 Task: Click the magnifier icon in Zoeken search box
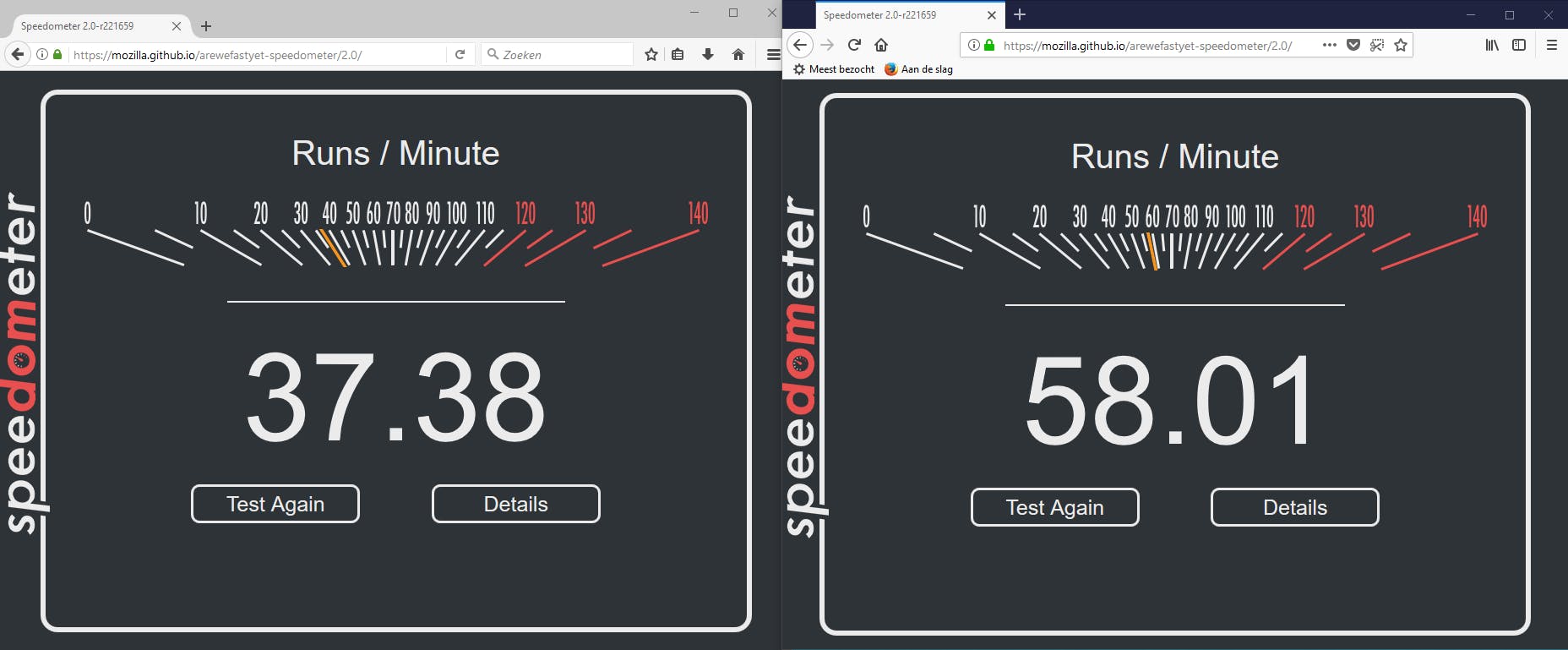[493, 54]
